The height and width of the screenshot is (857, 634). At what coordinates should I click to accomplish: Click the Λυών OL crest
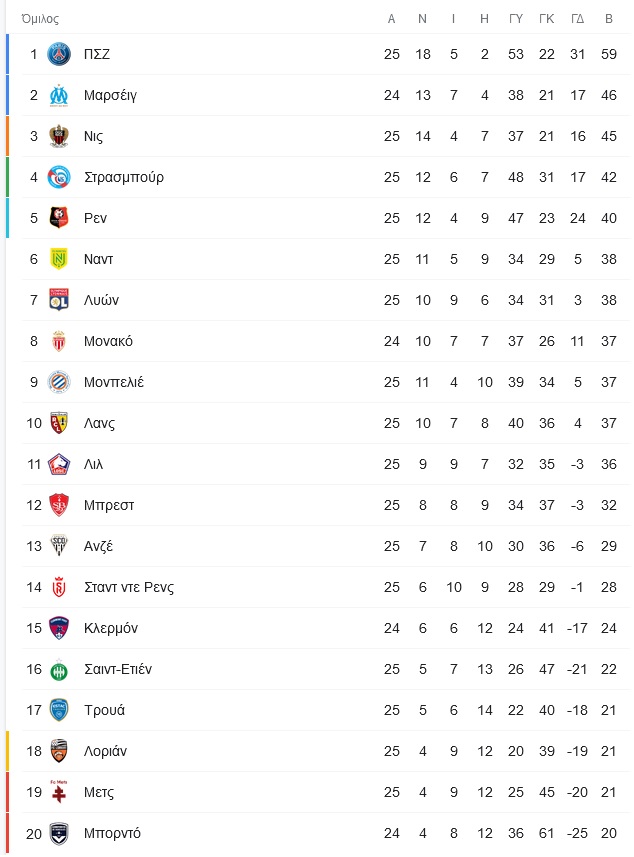[58, 300]
